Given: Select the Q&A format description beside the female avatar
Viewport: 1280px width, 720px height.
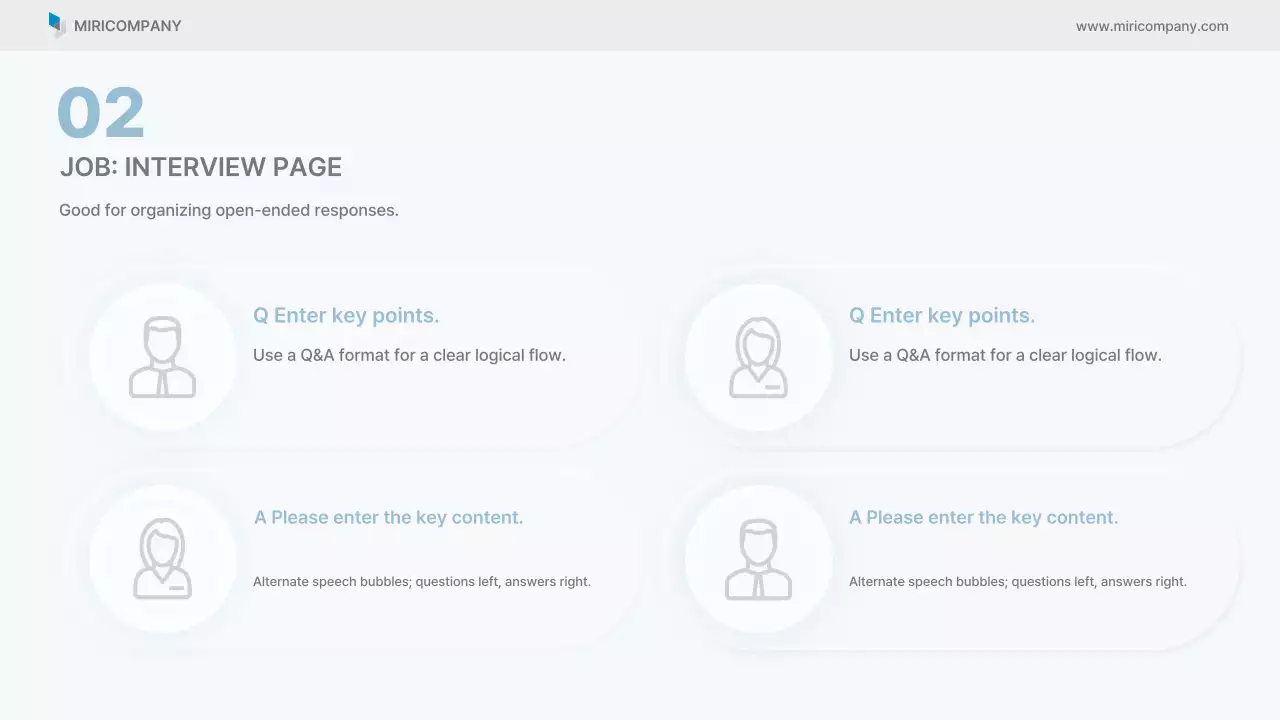Looking at the screenshot, I should tap(1005, 355).
